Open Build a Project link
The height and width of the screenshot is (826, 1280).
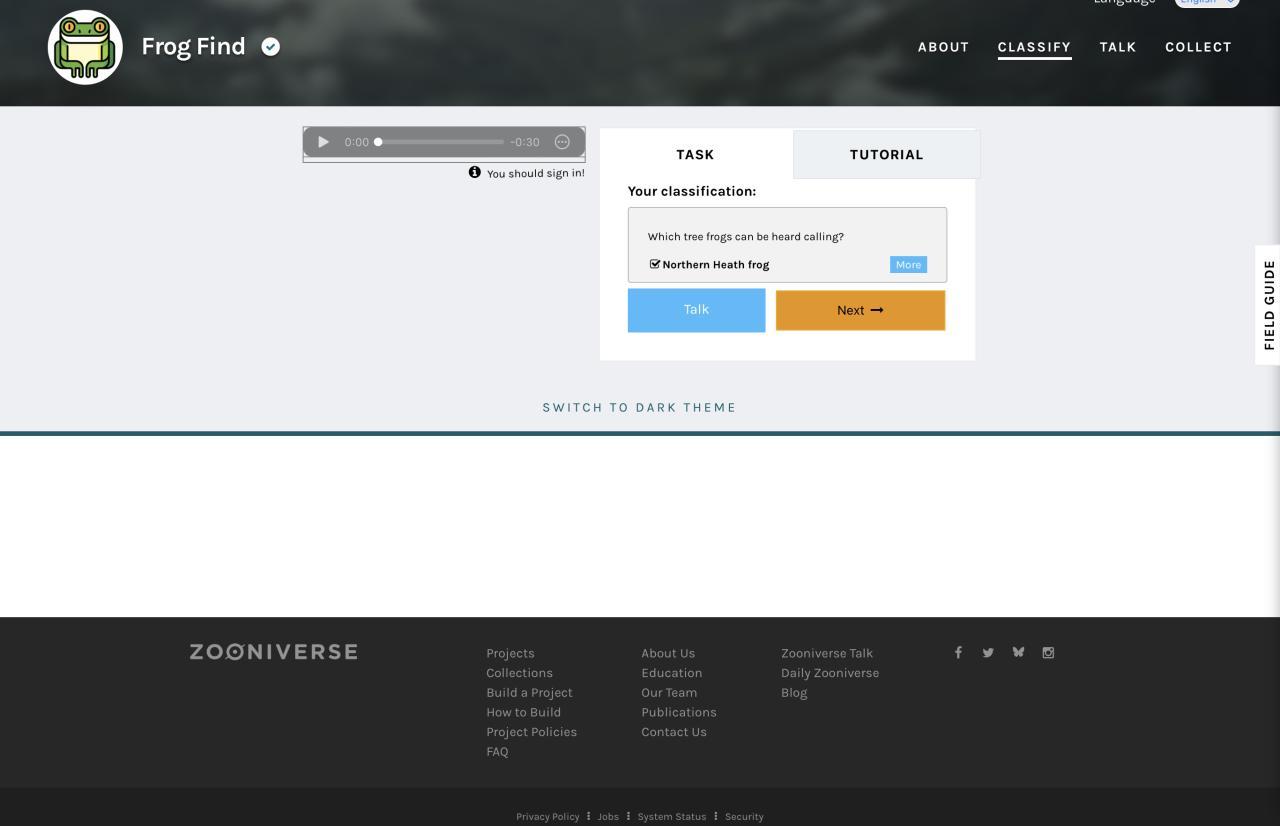529,692
